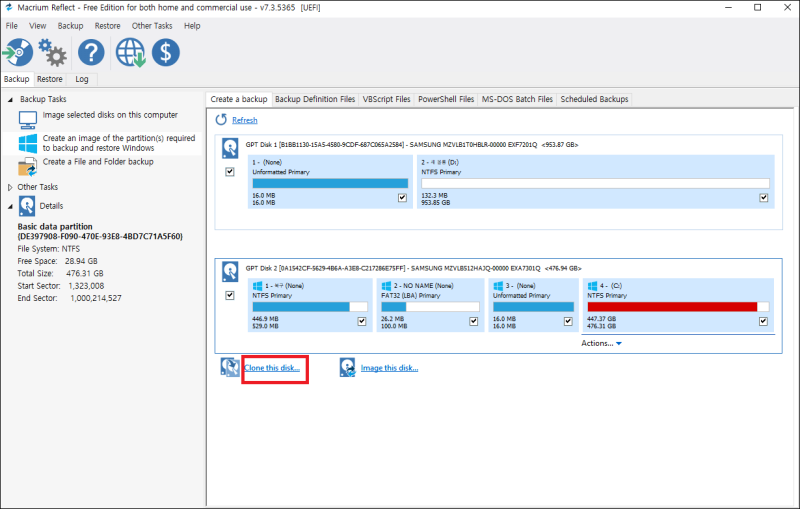Switch to the Restore tab below the toolbar

coord(49,79)
